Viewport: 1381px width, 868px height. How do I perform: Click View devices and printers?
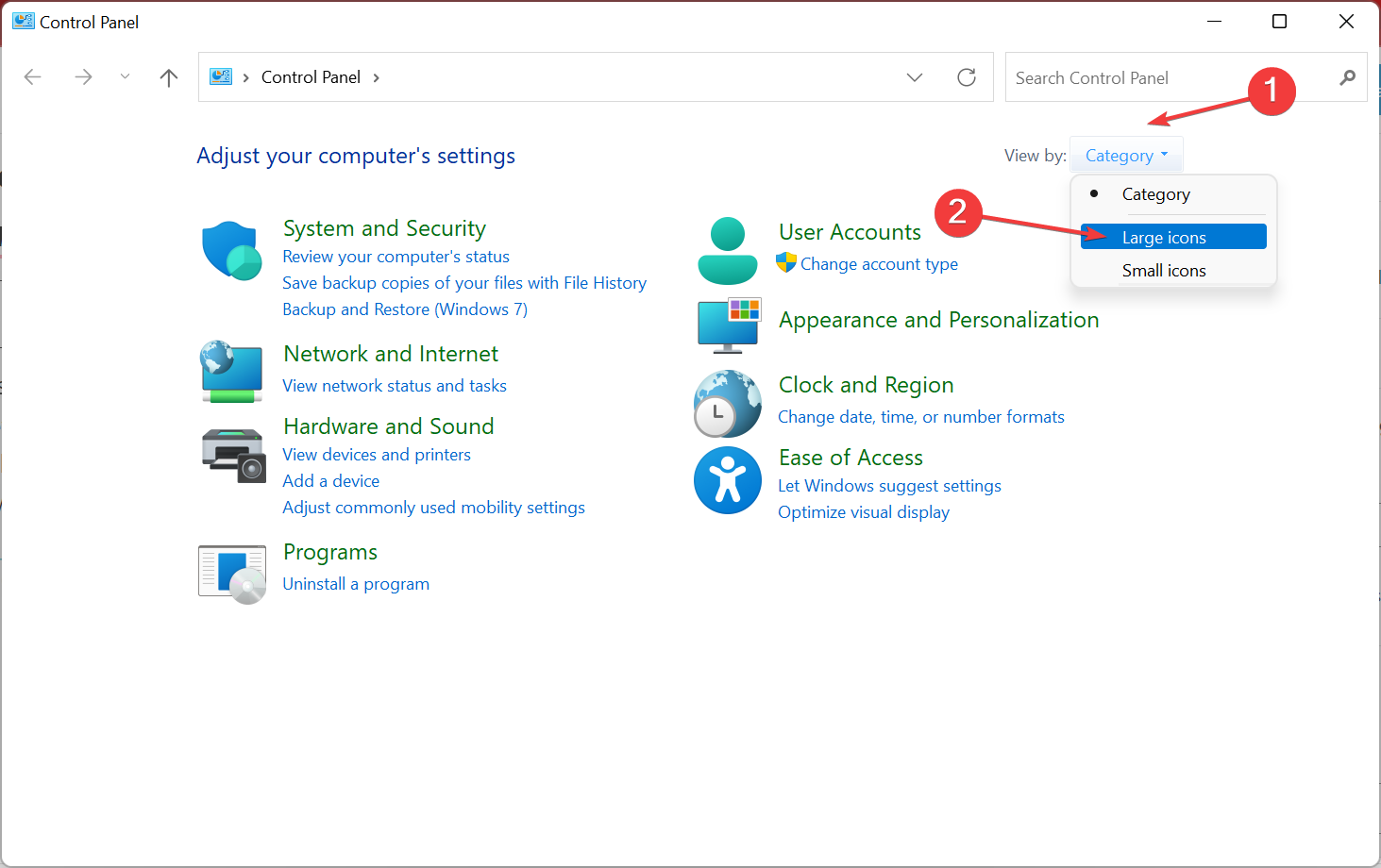[377, 455]
